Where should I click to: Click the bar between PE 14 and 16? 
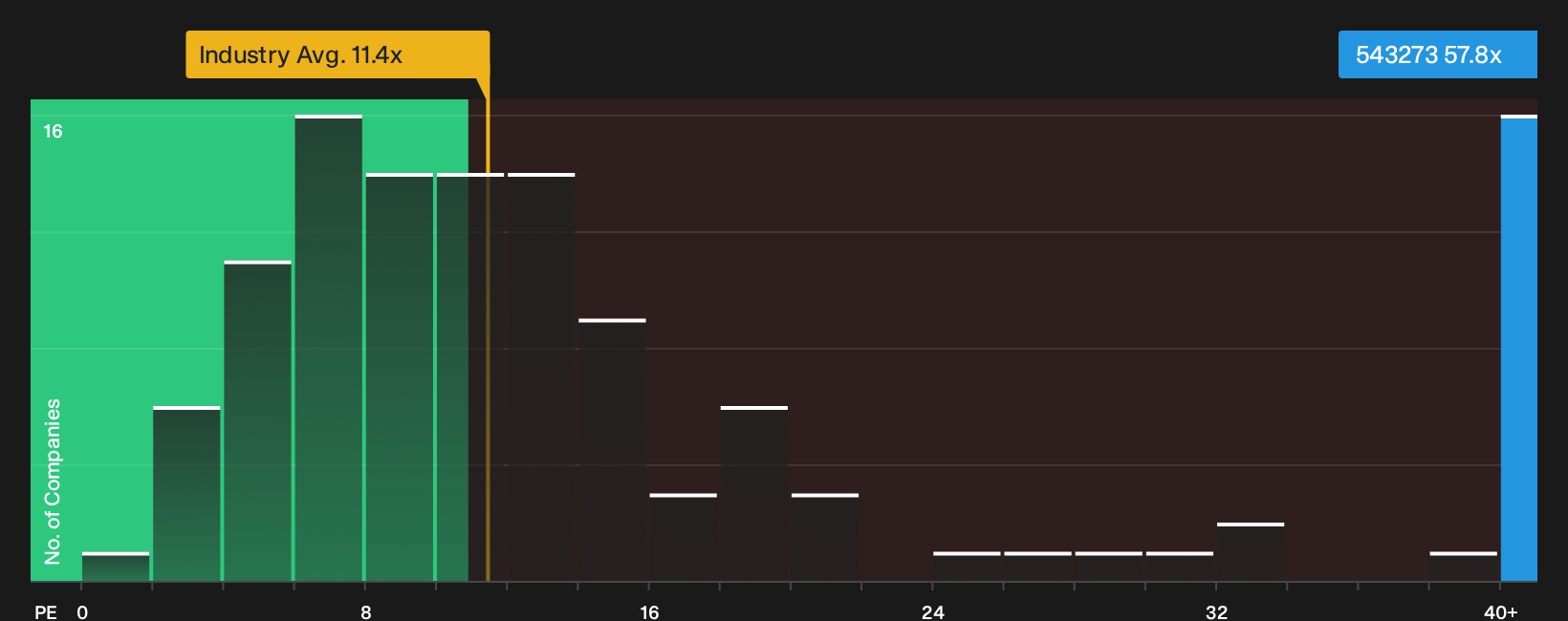pos(612,450)
